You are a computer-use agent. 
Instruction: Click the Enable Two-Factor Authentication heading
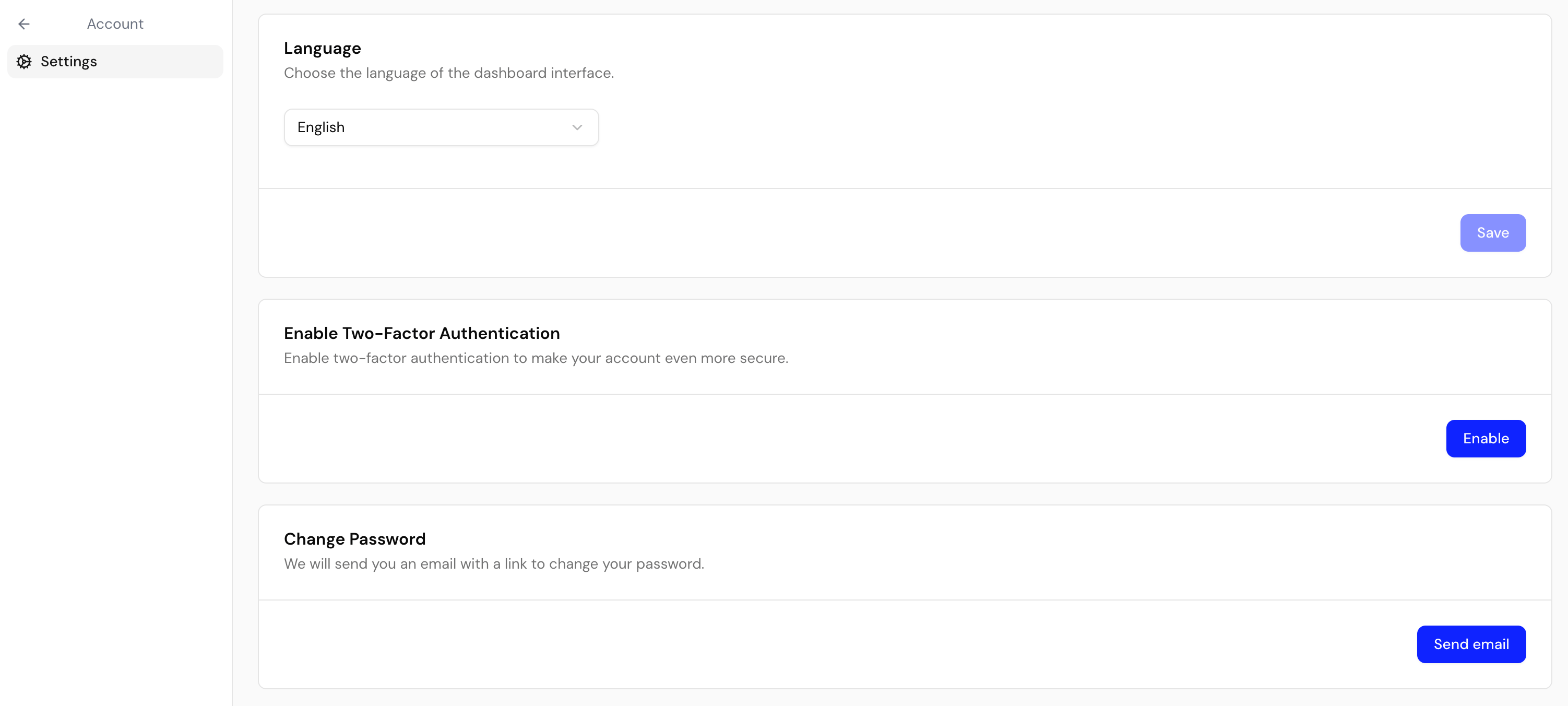click(x=421, y=333)
